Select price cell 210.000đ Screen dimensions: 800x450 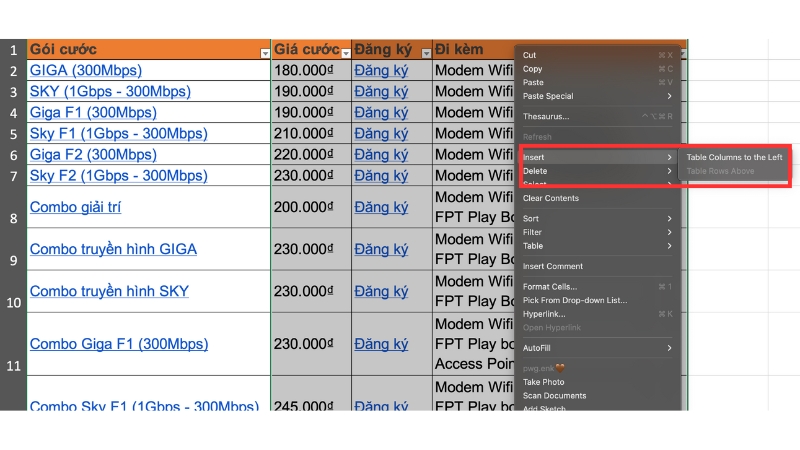pos(311,134)
